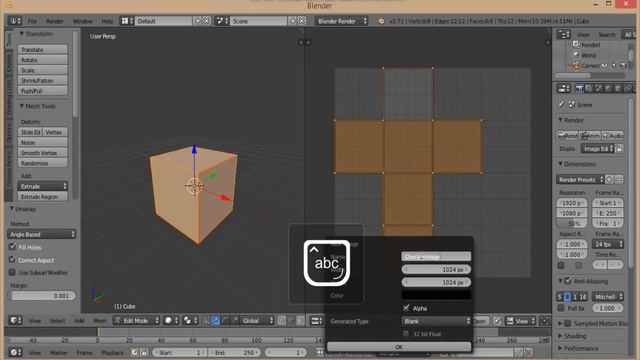The height and width of the screenshot is (360, 640).
Task: Toggle the Camera eye visibility in outliner
Action: tap(604, 65)
